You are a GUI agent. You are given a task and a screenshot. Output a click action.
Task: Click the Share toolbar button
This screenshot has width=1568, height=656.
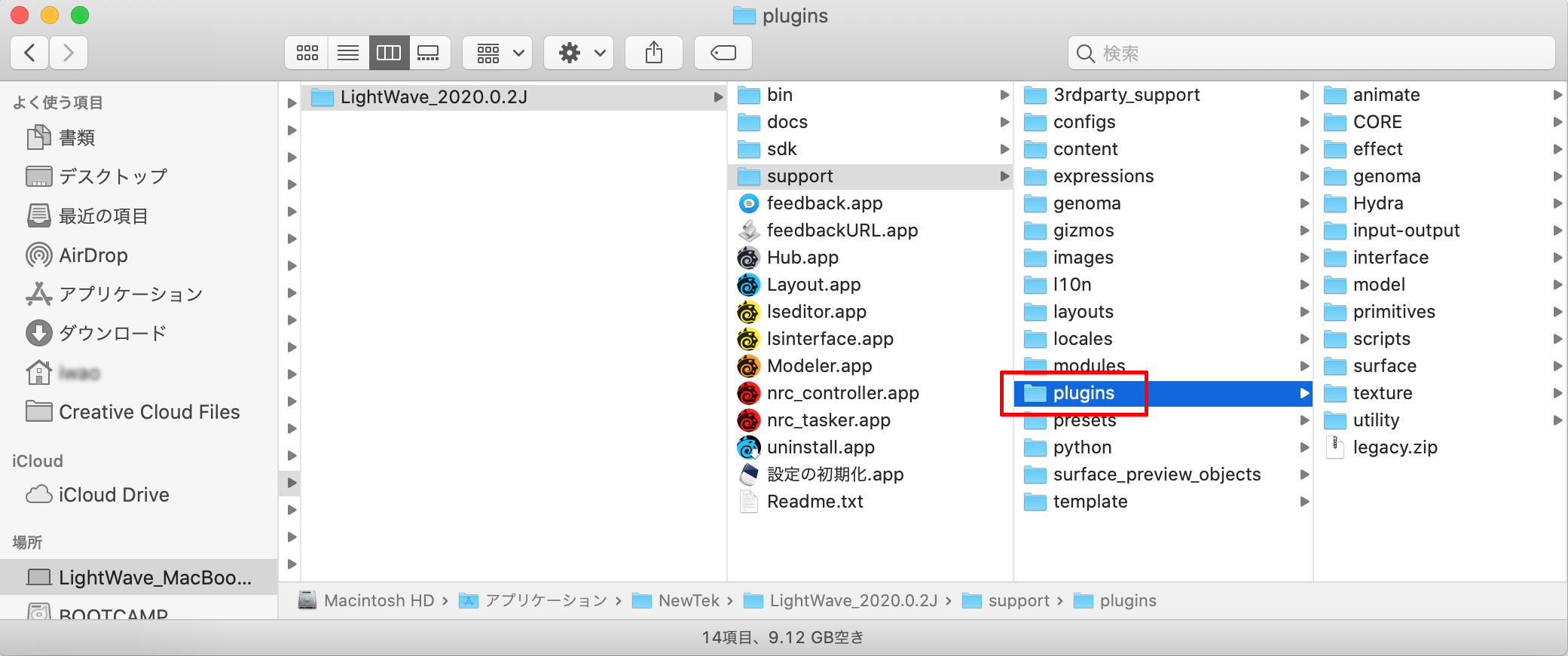654,53
